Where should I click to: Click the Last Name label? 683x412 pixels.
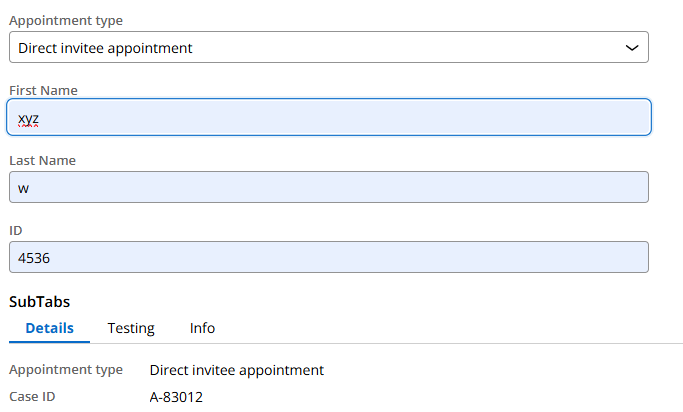(42, 161)
